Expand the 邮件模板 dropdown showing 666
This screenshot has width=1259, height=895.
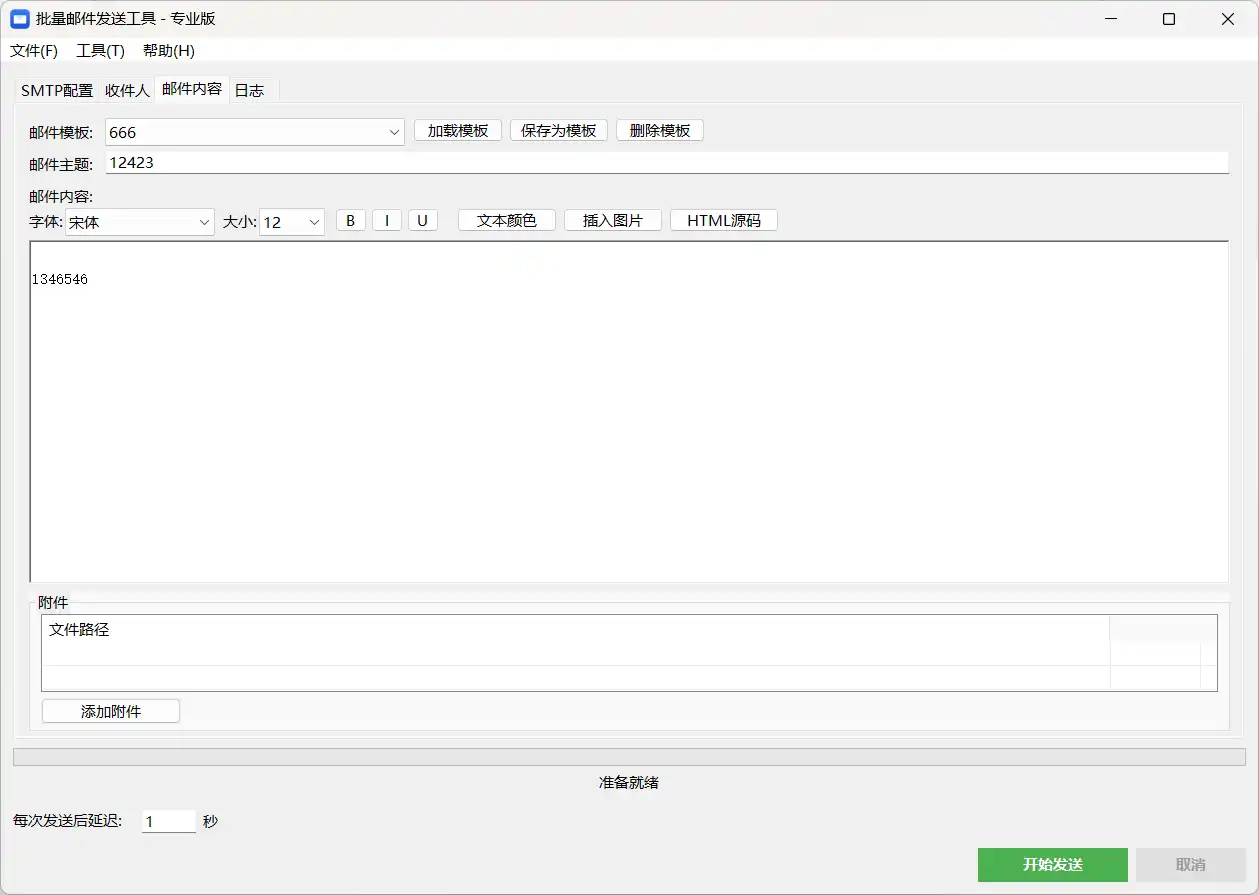(255, 132)
